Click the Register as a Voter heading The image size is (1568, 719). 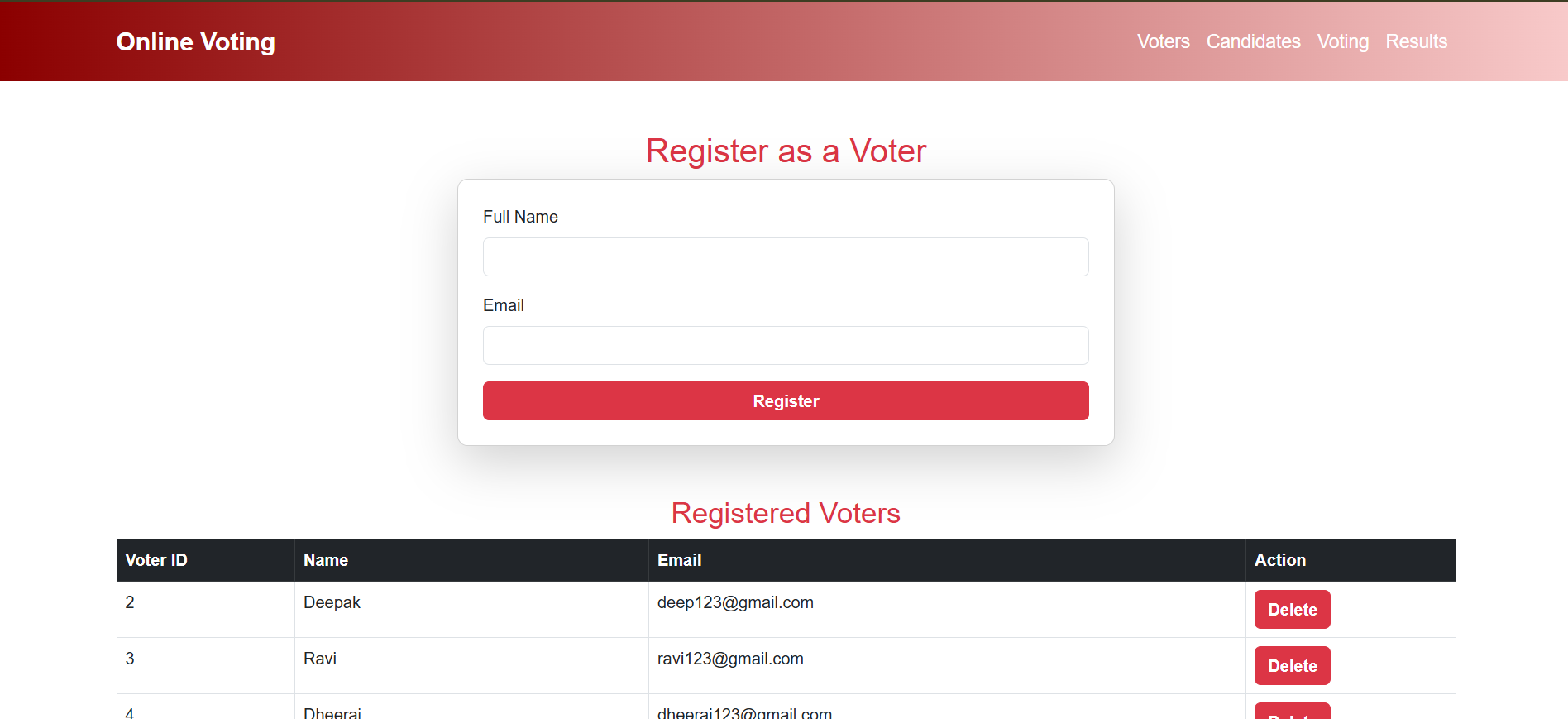(786, 151)
